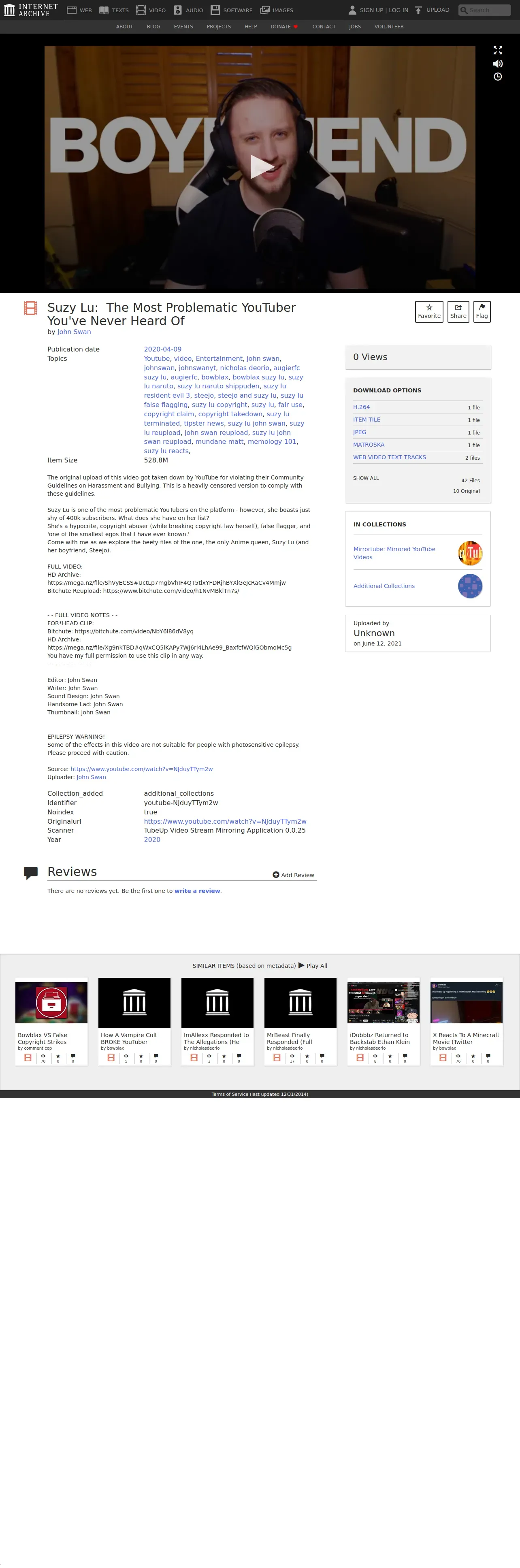
Task: Click the Additional Collections thumbnail
Action: [x=470, y=586]
